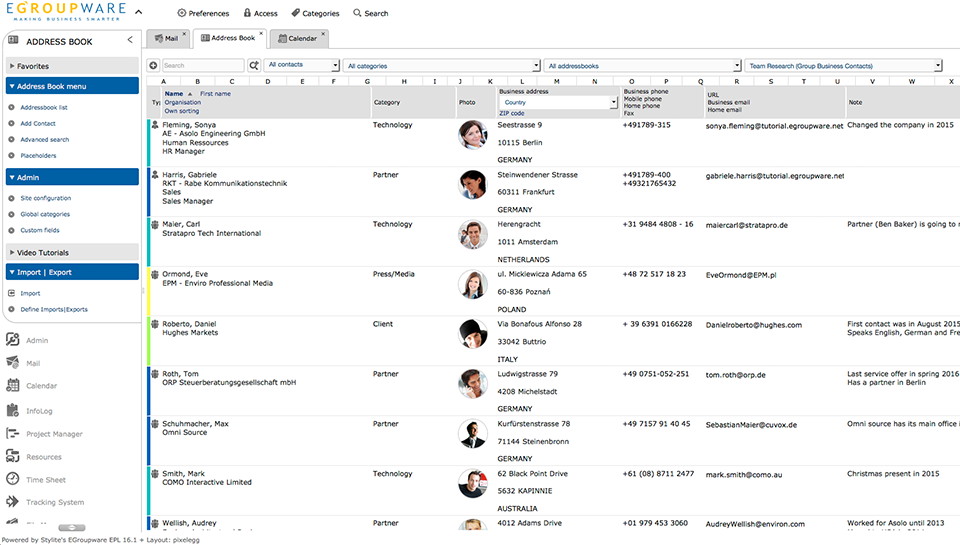Click the add contact plus icon
This screenshot has width=960, height=545.
(x=153, y=65)
